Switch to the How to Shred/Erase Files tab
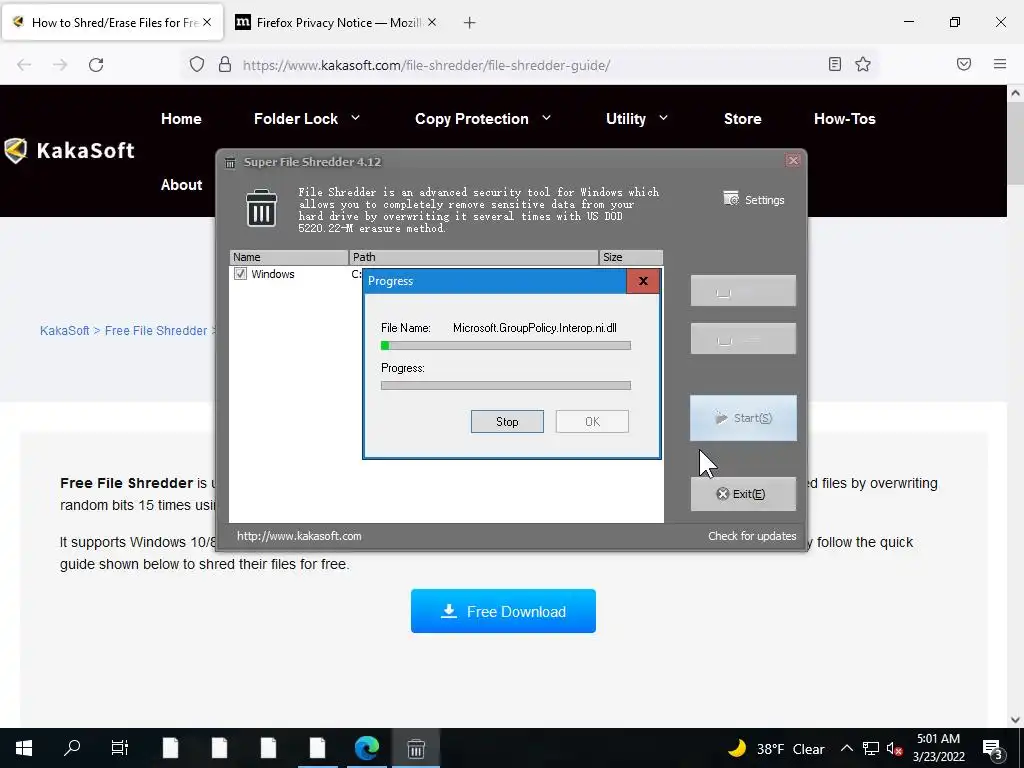 coord(112,22)
